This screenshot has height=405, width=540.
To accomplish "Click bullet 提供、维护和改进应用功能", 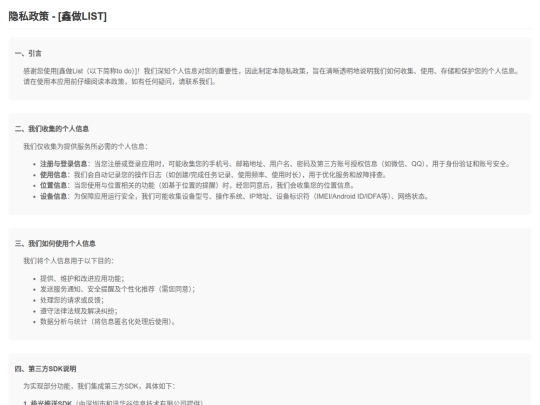I will [82, 279].
